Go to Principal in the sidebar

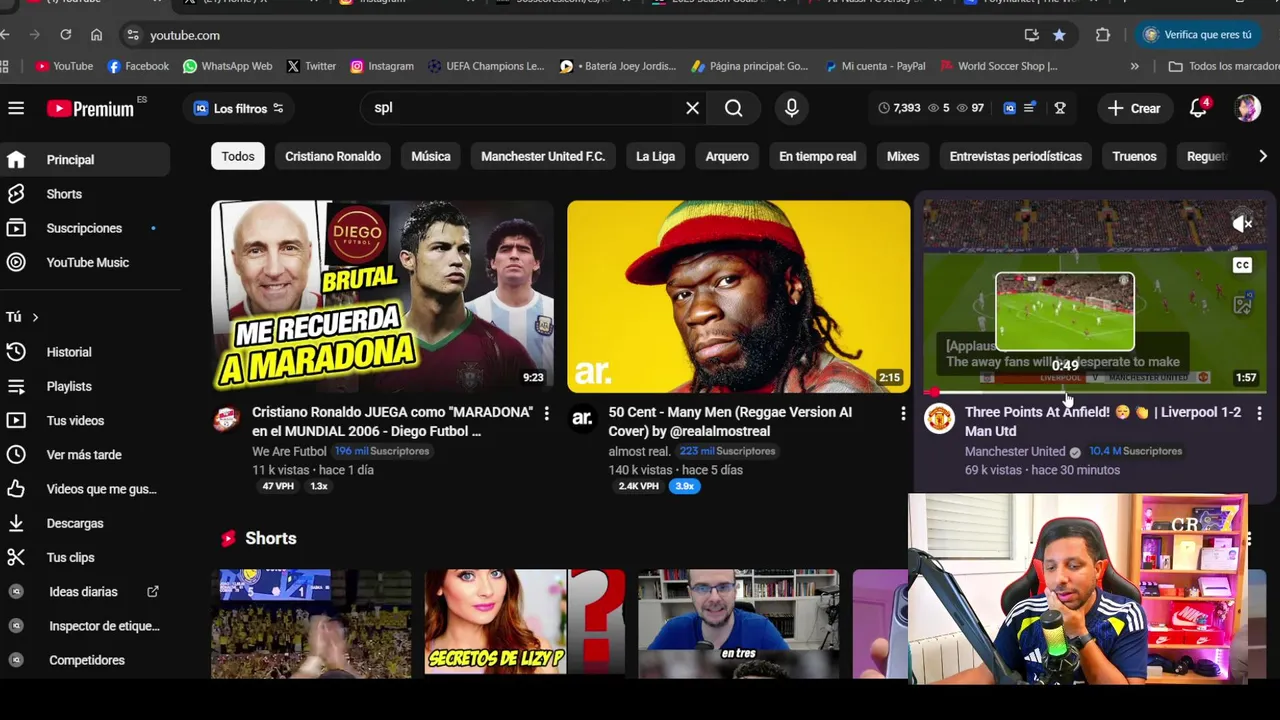tap(85, 160)
